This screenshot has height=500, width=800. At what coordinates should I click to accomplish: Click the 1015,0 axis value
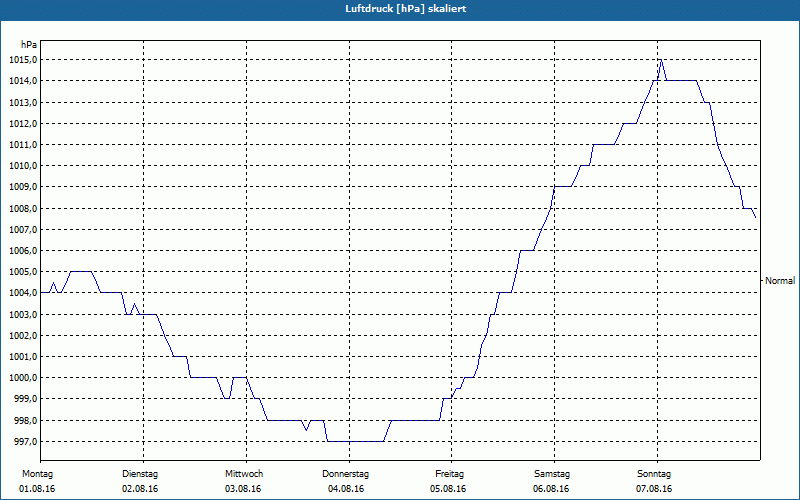coord(23,60)
